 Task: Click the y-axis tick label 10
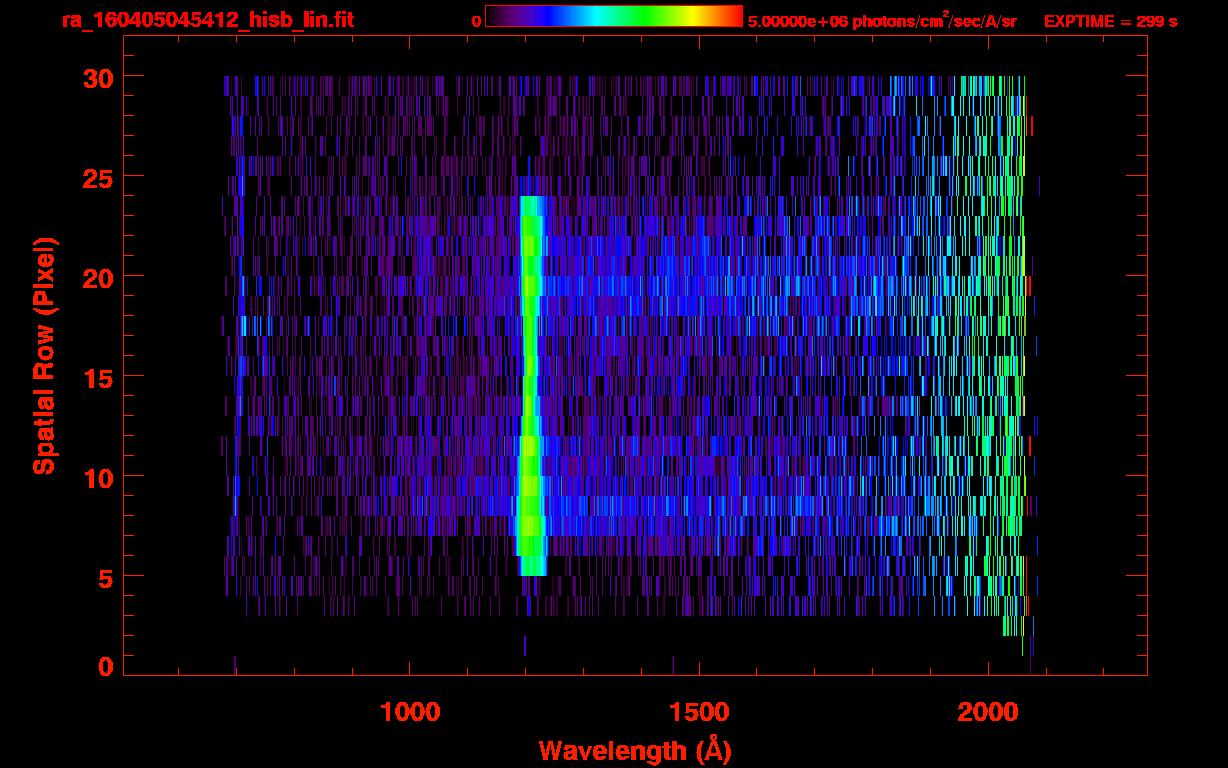(x=98, y=477)
